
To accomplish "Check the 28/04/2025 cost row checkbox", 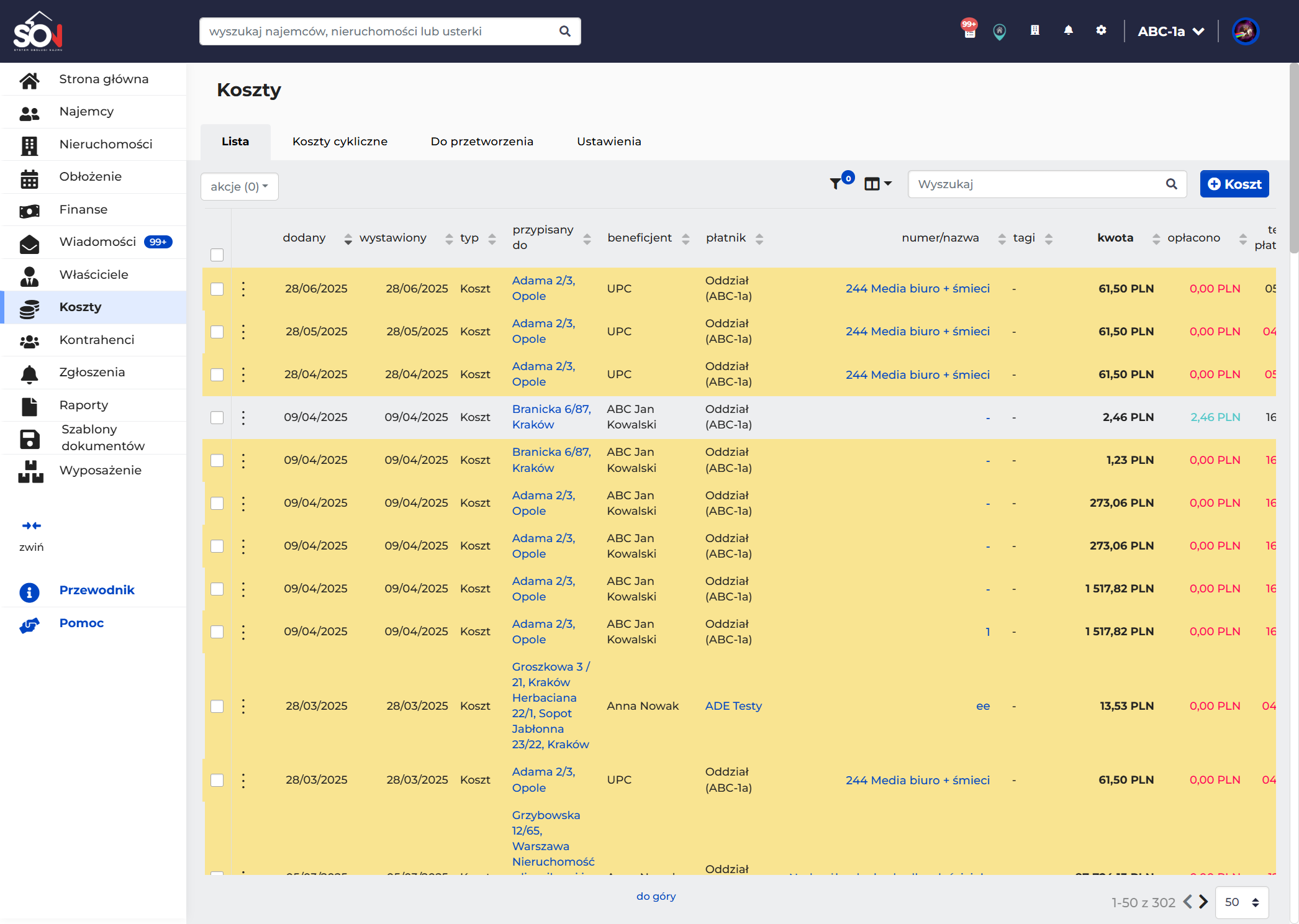I will (x=217, y=374).
